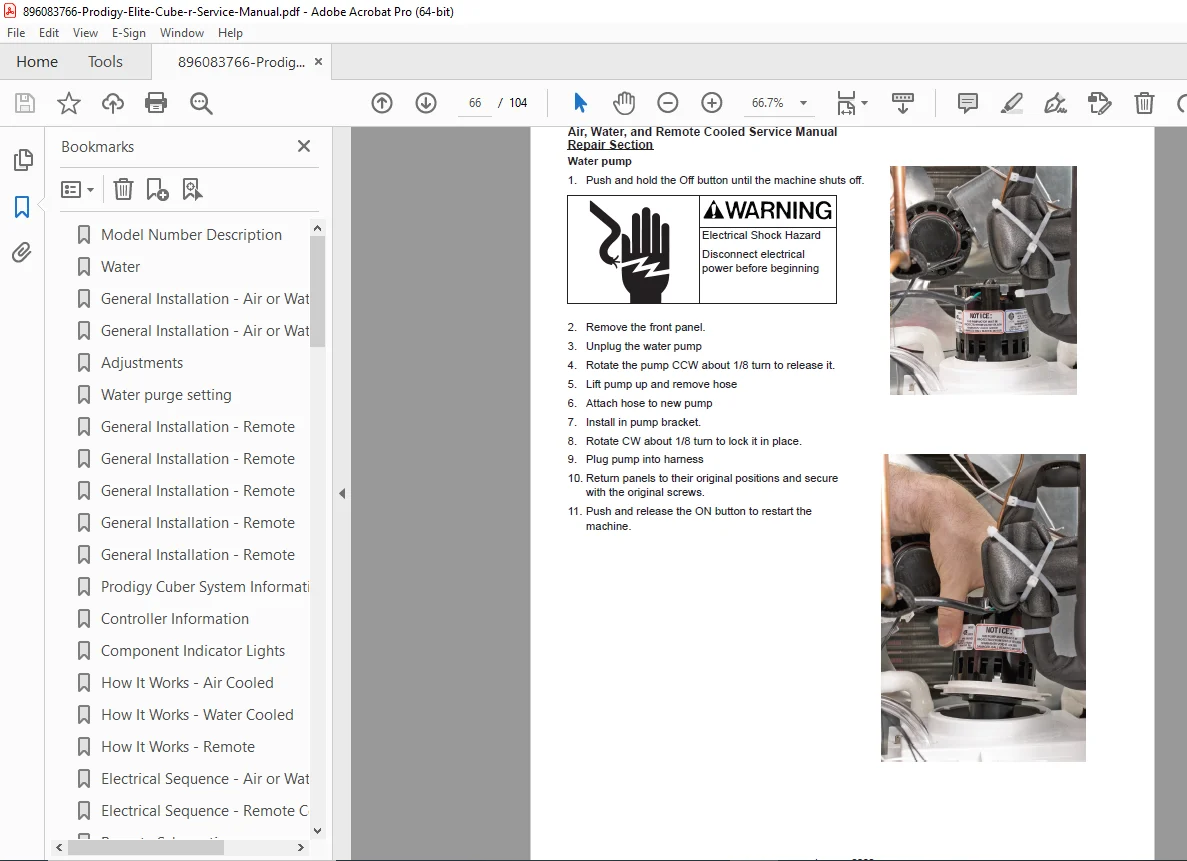Open the Water bookmark

point(120,267)
